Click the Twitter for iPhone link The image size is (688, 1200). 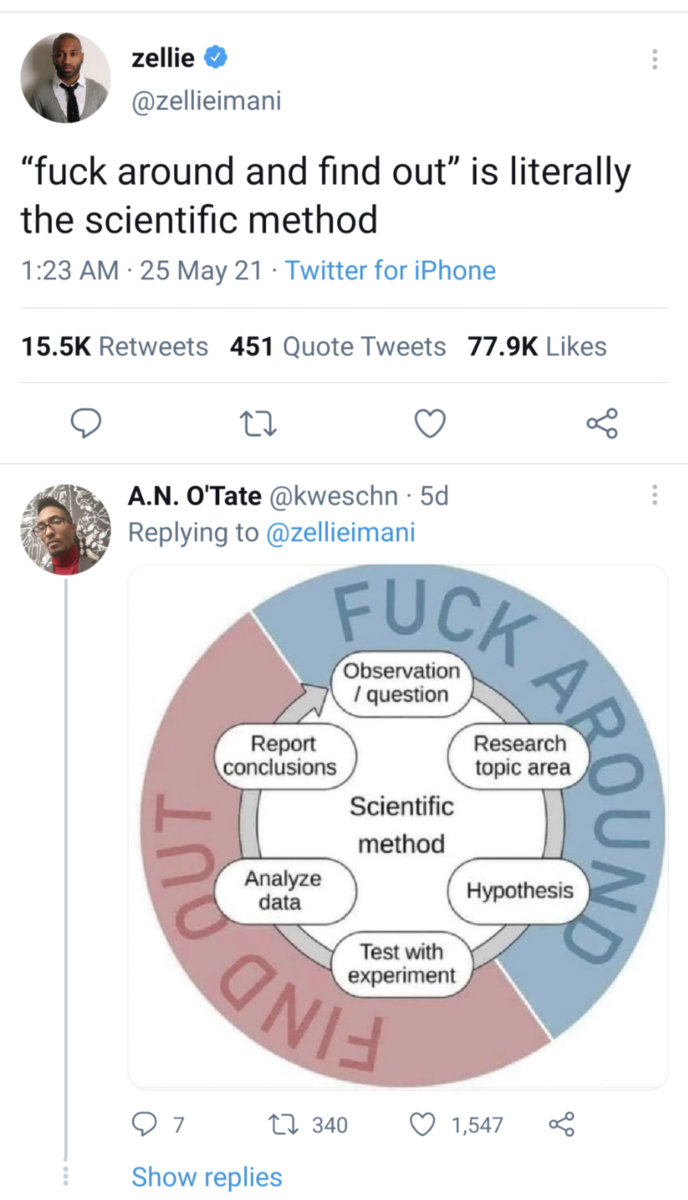point(390,271)
